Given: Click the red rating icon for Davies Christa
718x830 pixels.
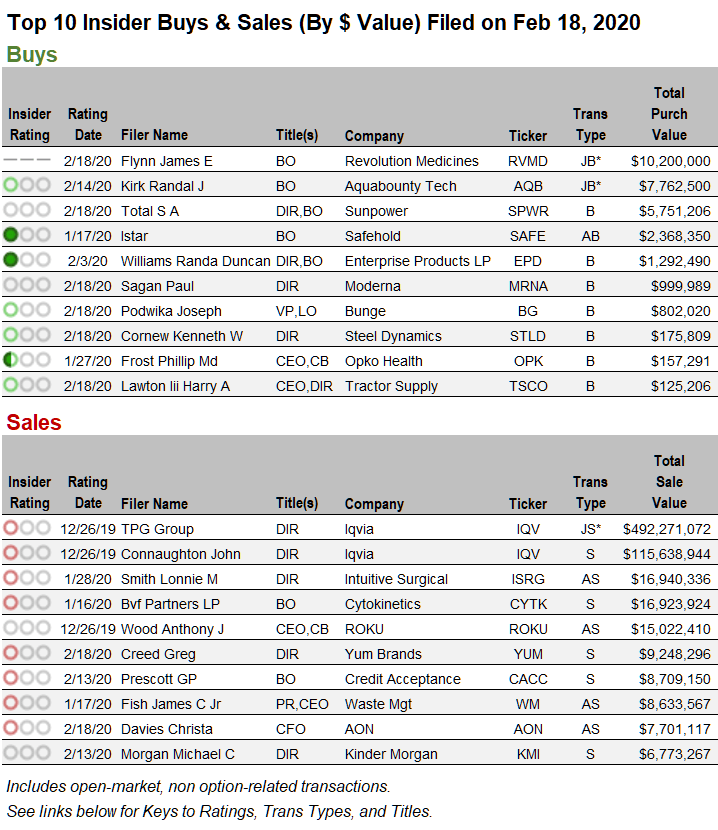Looking at the screenshot, I should 27,729.
